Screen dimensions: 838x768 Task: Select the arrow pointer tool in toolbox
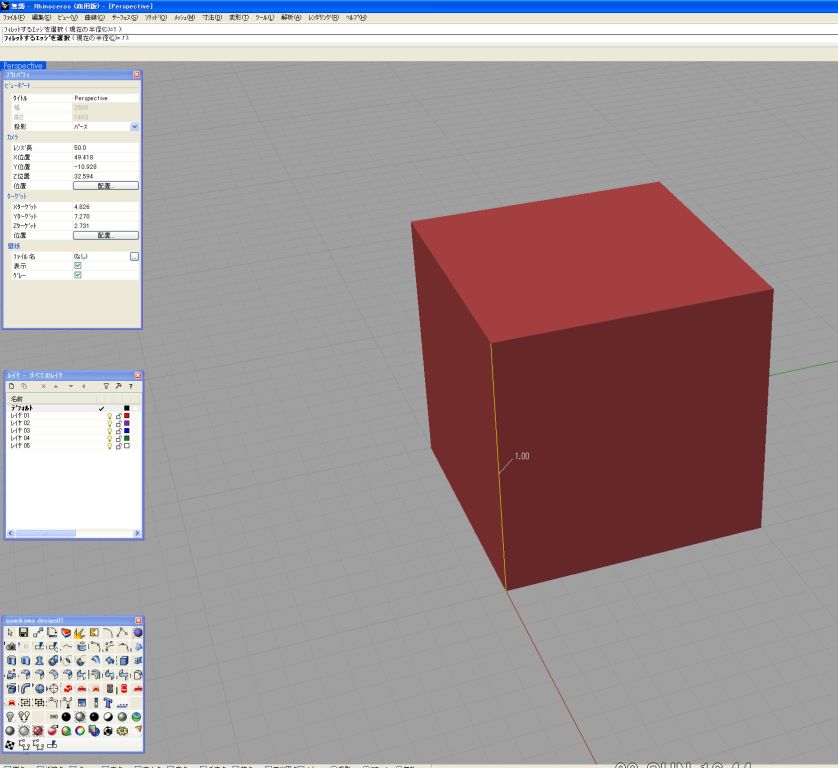(x=11, y=633)
